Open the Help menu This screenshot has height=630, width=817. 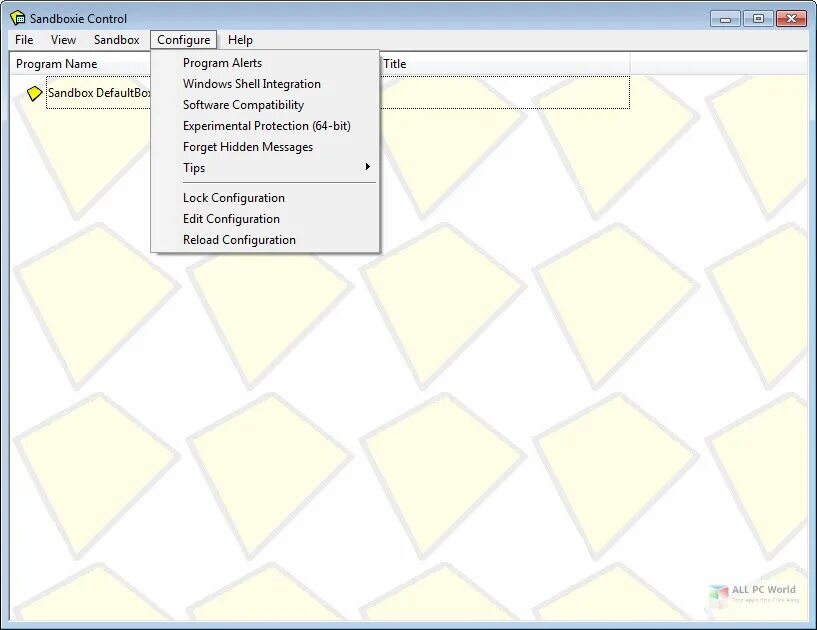[240, 40]
